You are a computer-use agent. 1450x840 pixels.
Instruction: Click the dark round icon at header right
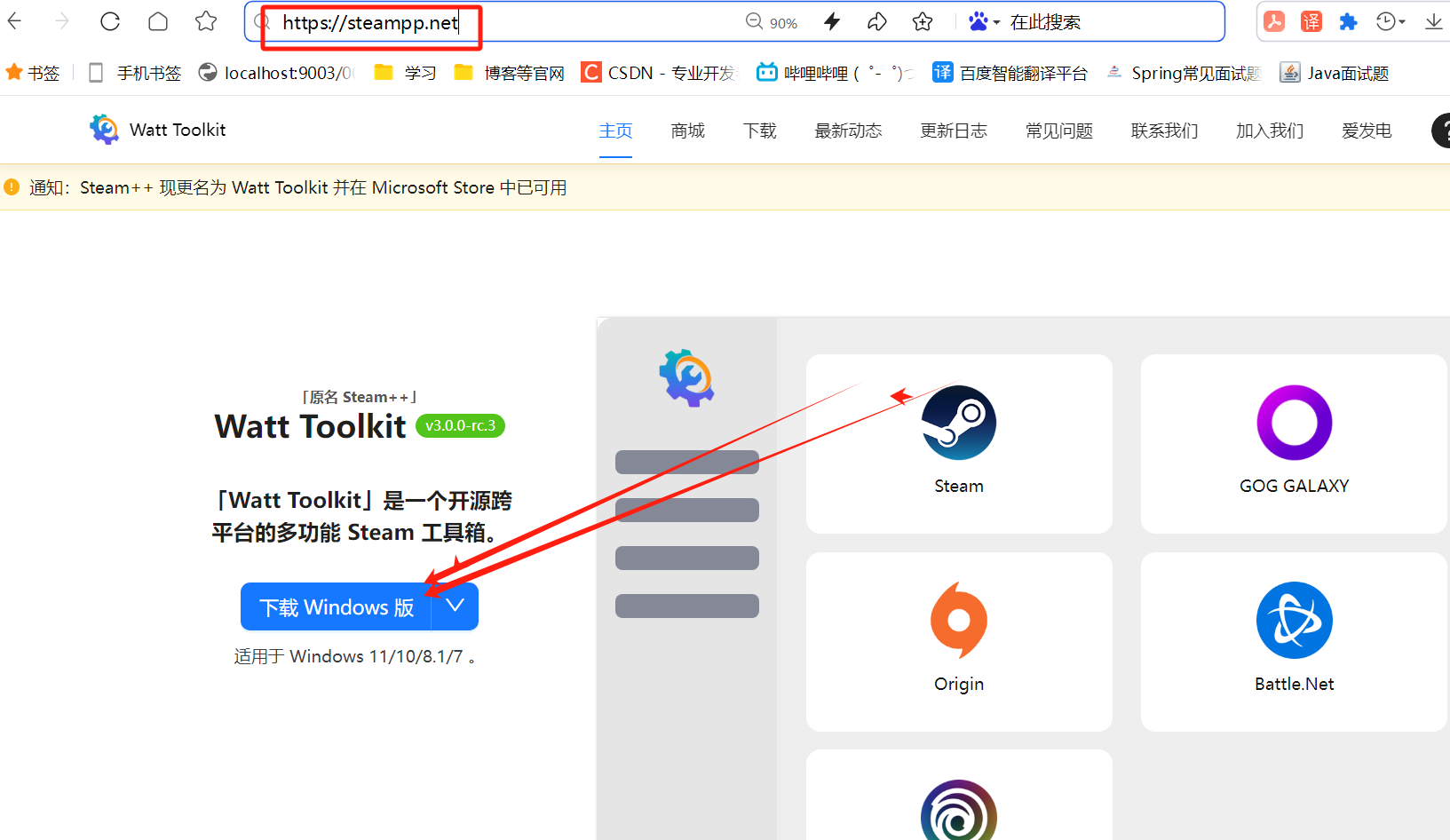tap(1441, 131)
